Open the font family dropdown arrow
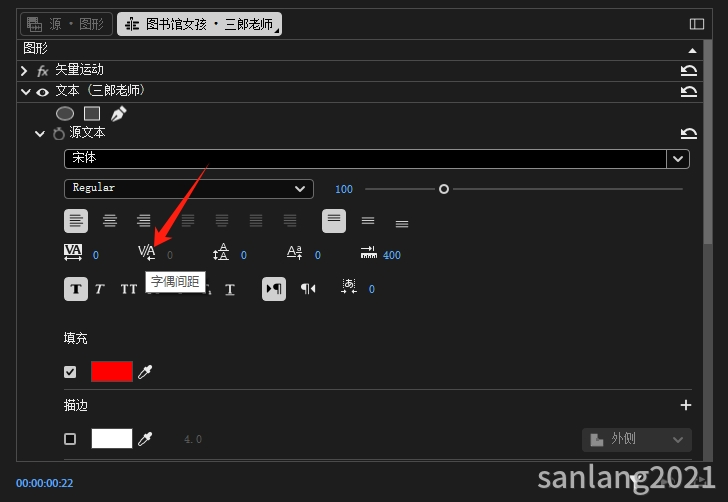728x502 pixels. pos(678,159)
